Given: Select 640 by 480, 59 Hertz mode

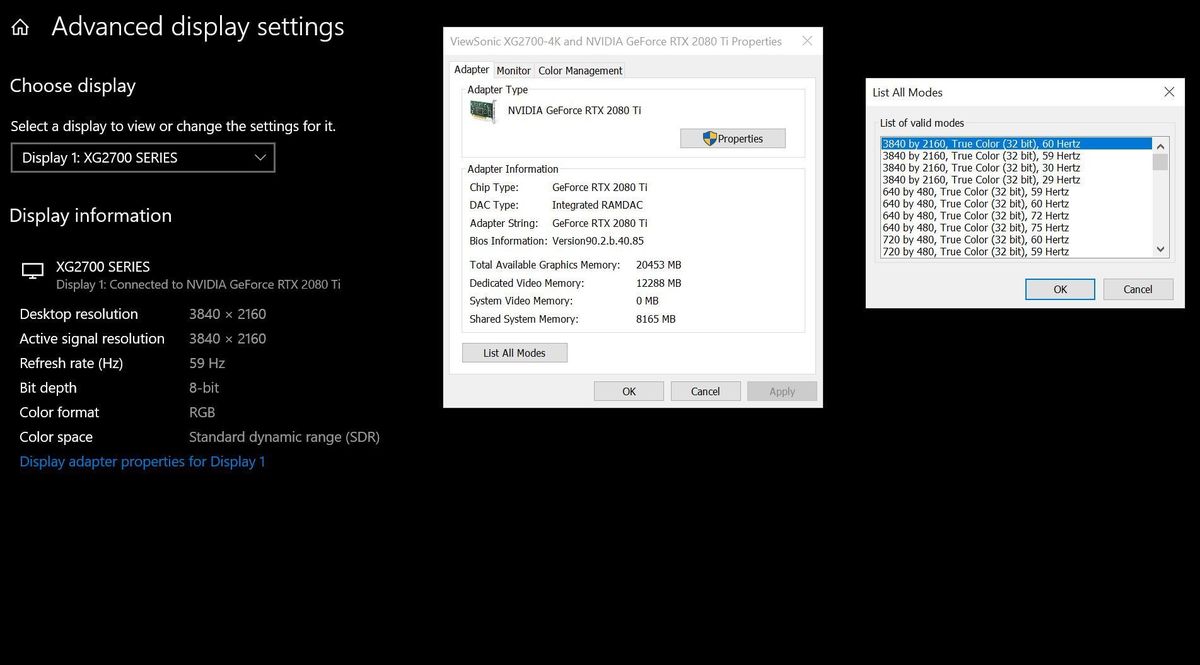Looking at the screenshot, I should point(1016,192).
